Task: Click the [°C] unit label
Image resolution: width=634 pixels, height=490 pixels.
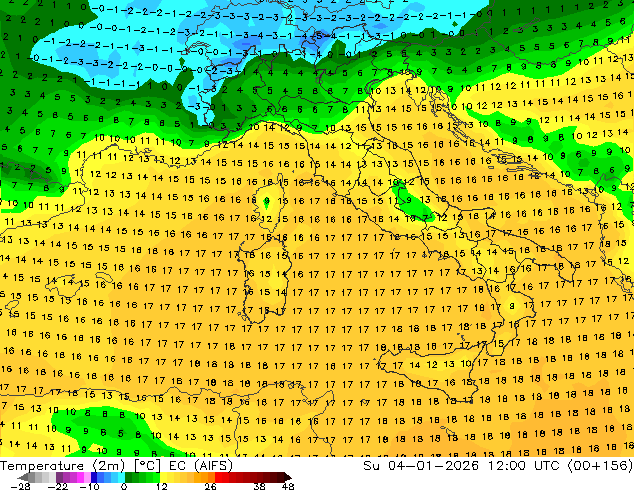Action: 147,466
